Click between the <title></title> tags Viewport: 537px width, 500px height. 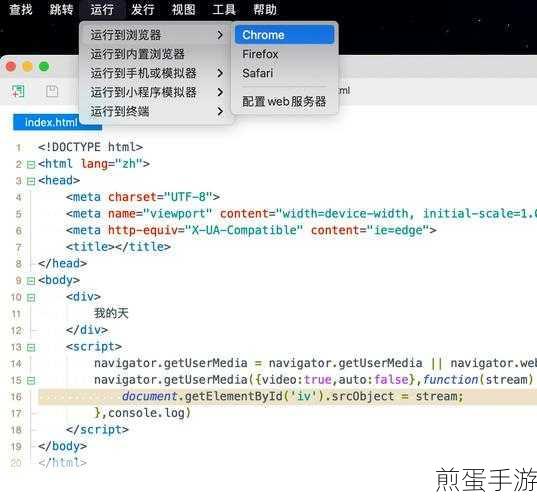[x=115, y=247]
